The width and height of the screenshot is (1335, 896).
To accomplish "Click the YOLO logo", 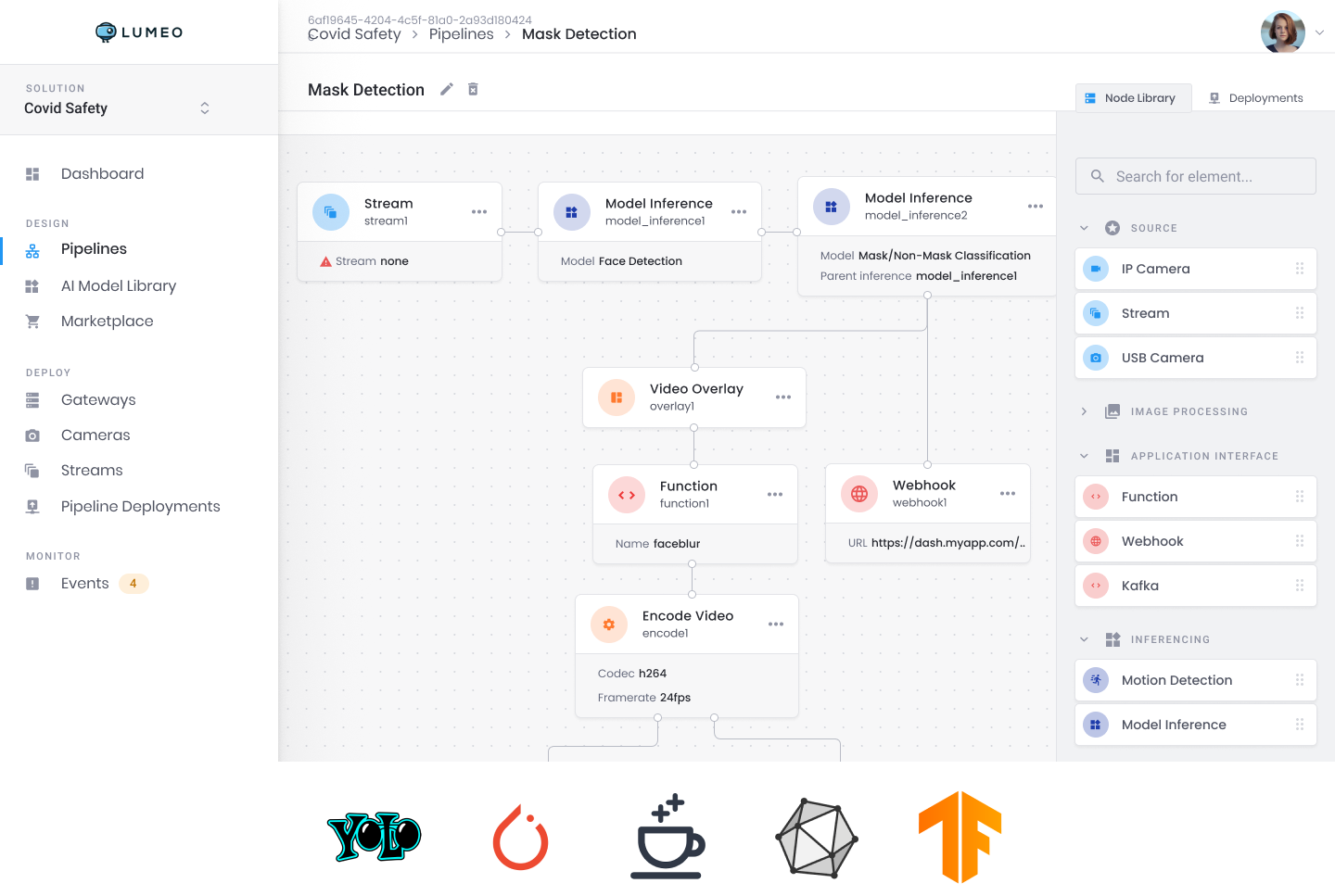I will coord(375,837).
